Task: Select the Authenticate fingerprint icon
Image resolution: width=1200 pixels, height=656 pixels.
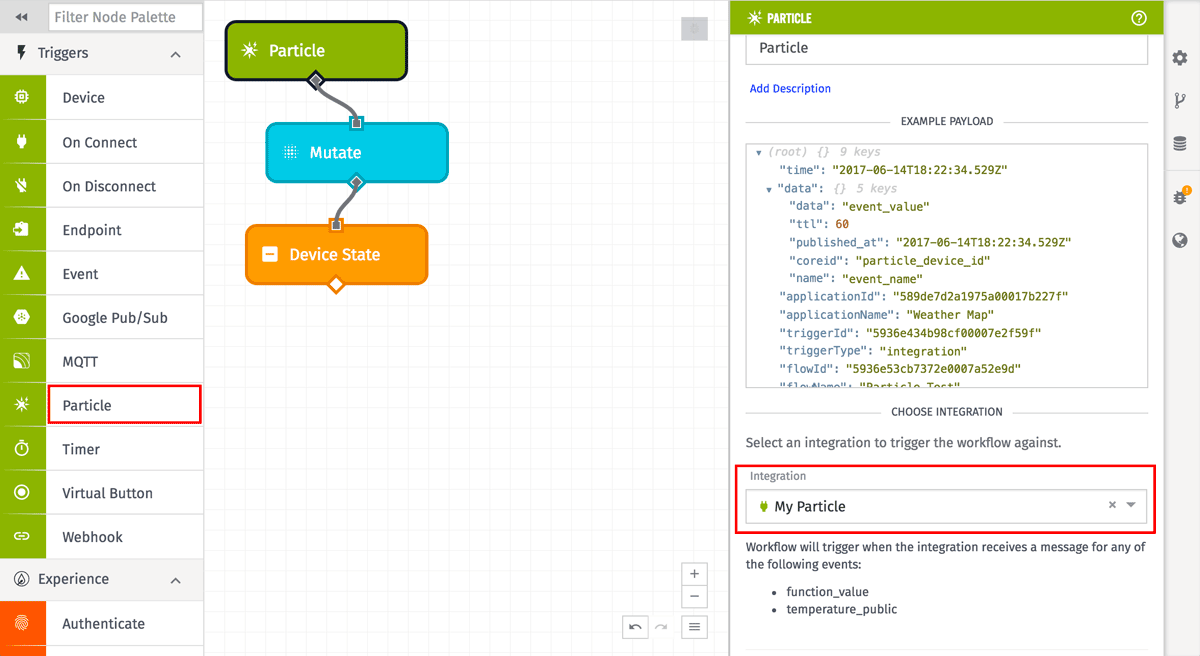Action: (x=22, y=623)
